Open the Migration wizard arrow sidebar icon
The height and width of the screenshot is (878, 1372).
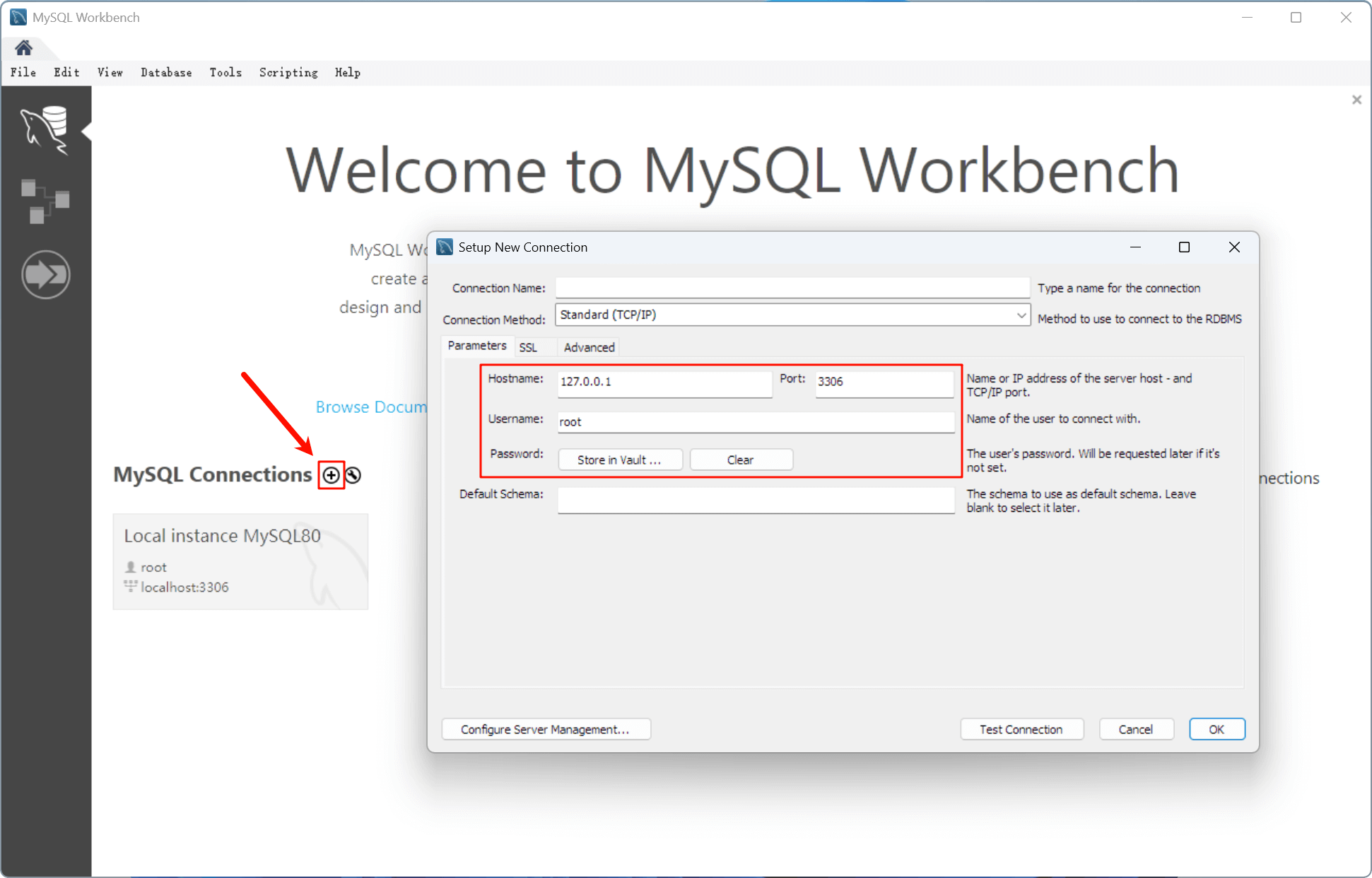pyautogui.click(x=45, y=274)
